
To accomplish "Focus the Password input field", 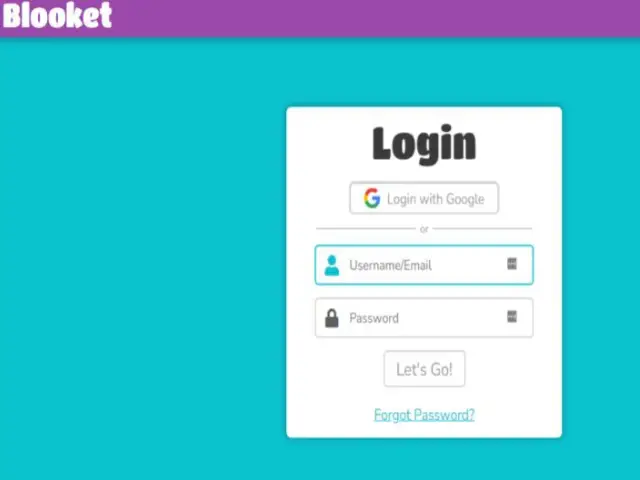I will (x=424, y=318).
